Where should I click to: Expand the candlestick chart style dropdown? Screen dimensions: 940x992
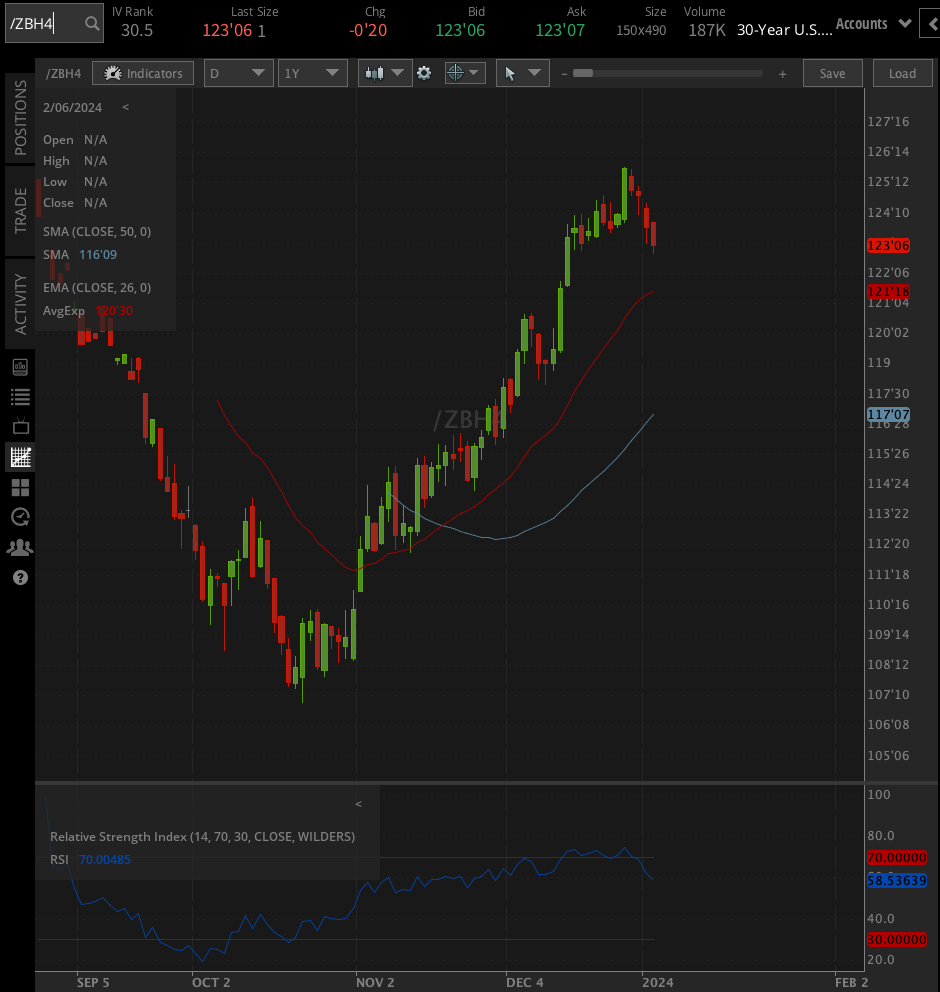(386, 73)
